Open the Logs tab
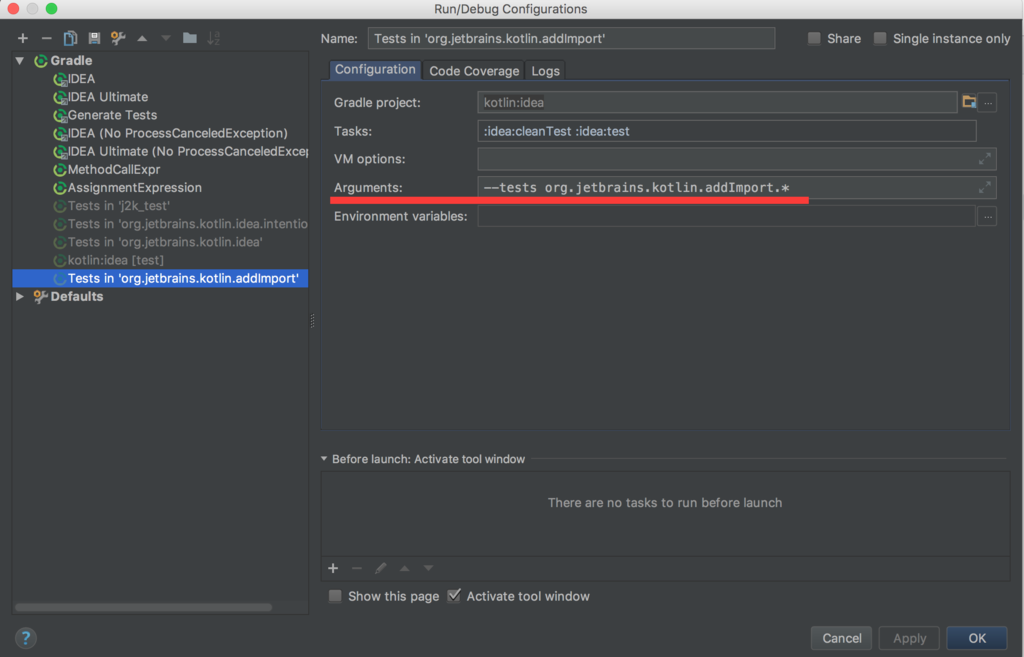This screenshot has width=1024, height=657. click(545, 70)
